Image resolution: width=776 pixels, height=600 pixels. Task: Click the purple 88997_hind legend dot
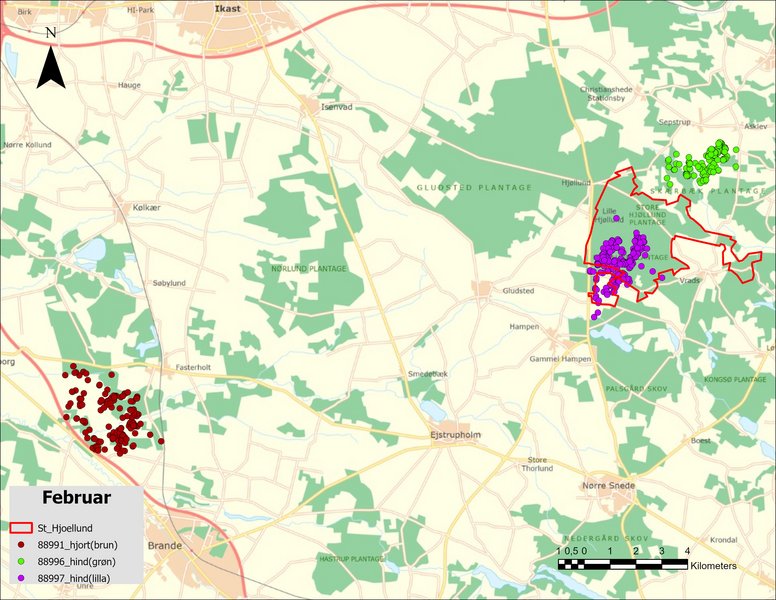(x=21, y=579)
